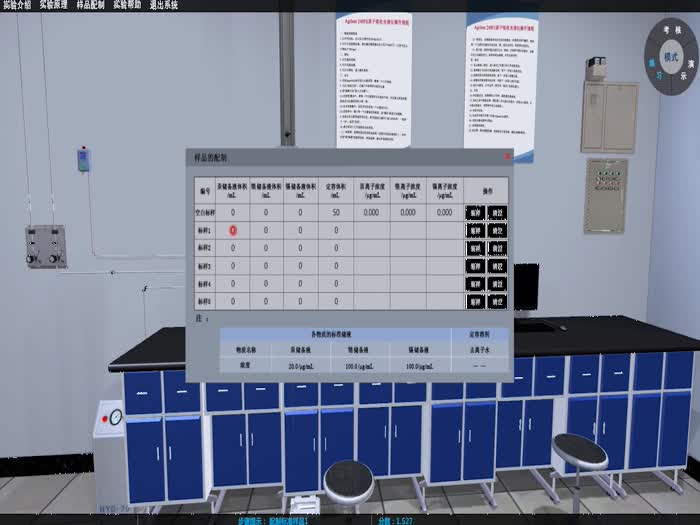The image size is (700, 525).
Task: Close the 样品的配制 dialog
Action: [x=507, y=157]
